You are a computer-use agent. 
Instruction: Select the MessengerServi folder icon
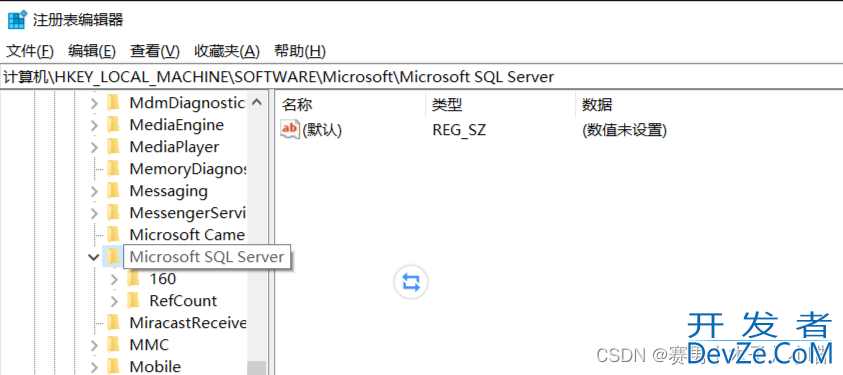click(113, 213)
